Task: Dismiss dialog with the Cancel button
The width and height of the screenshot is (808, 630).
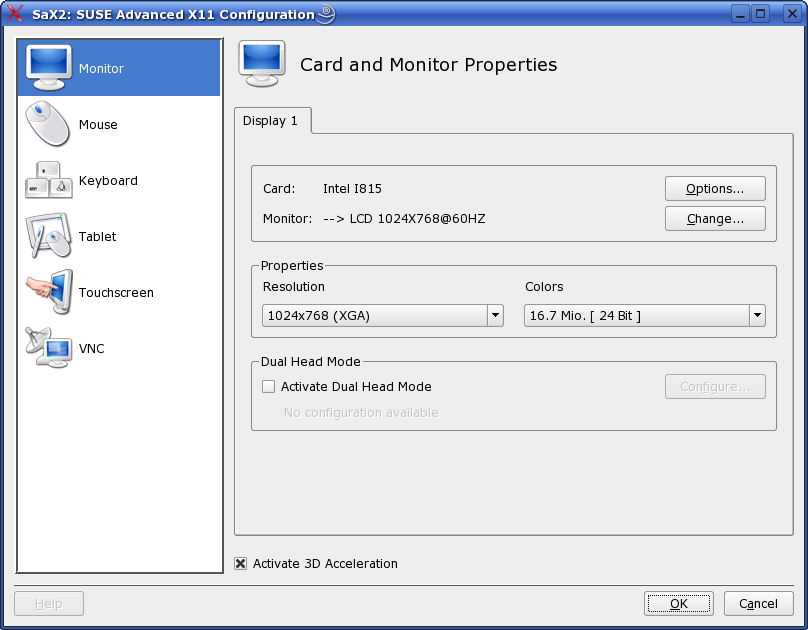Action: tap(759, 603)
